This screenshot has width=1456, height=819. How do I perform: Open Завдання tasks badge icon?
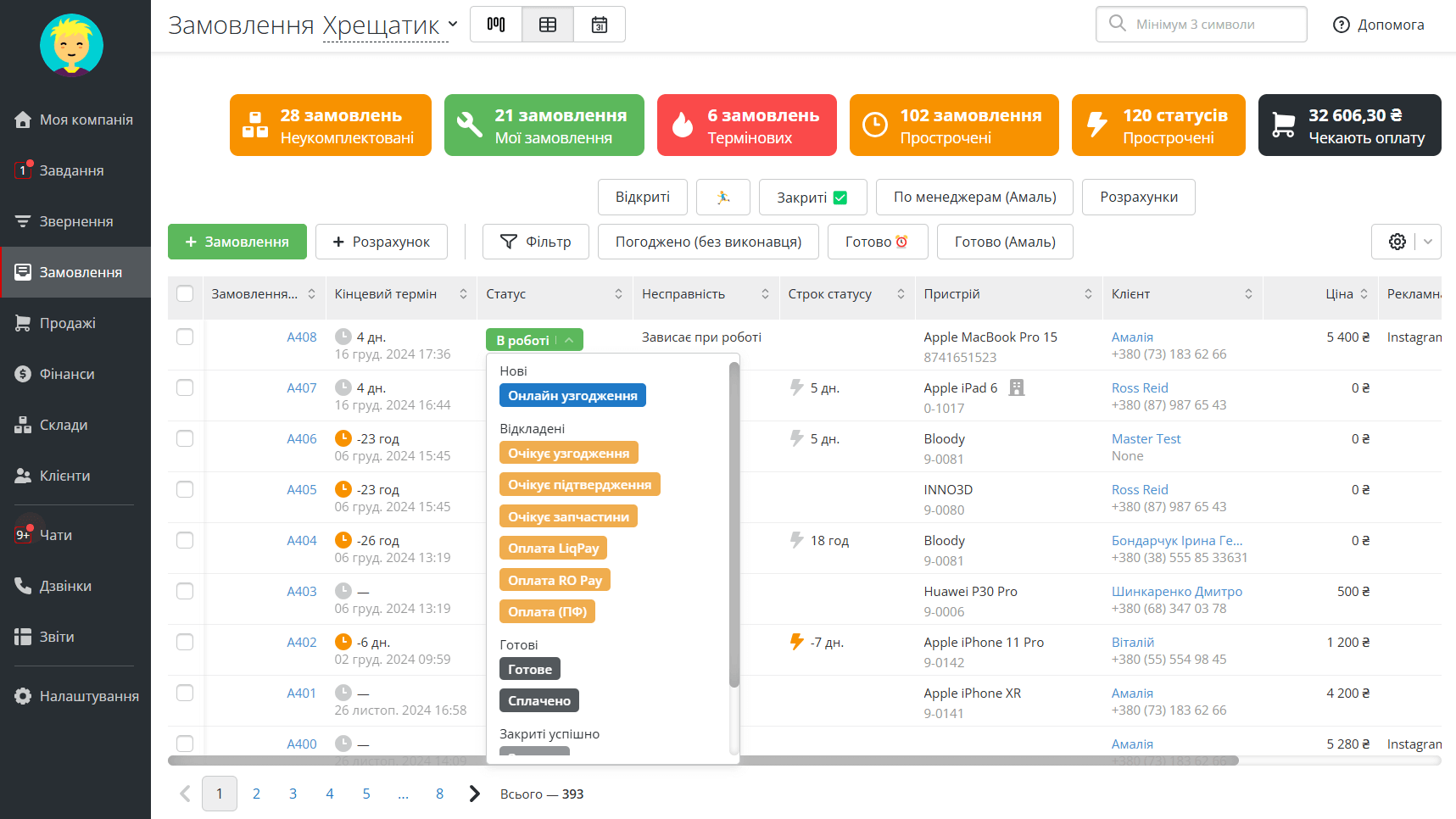click(x=24, y=170)
